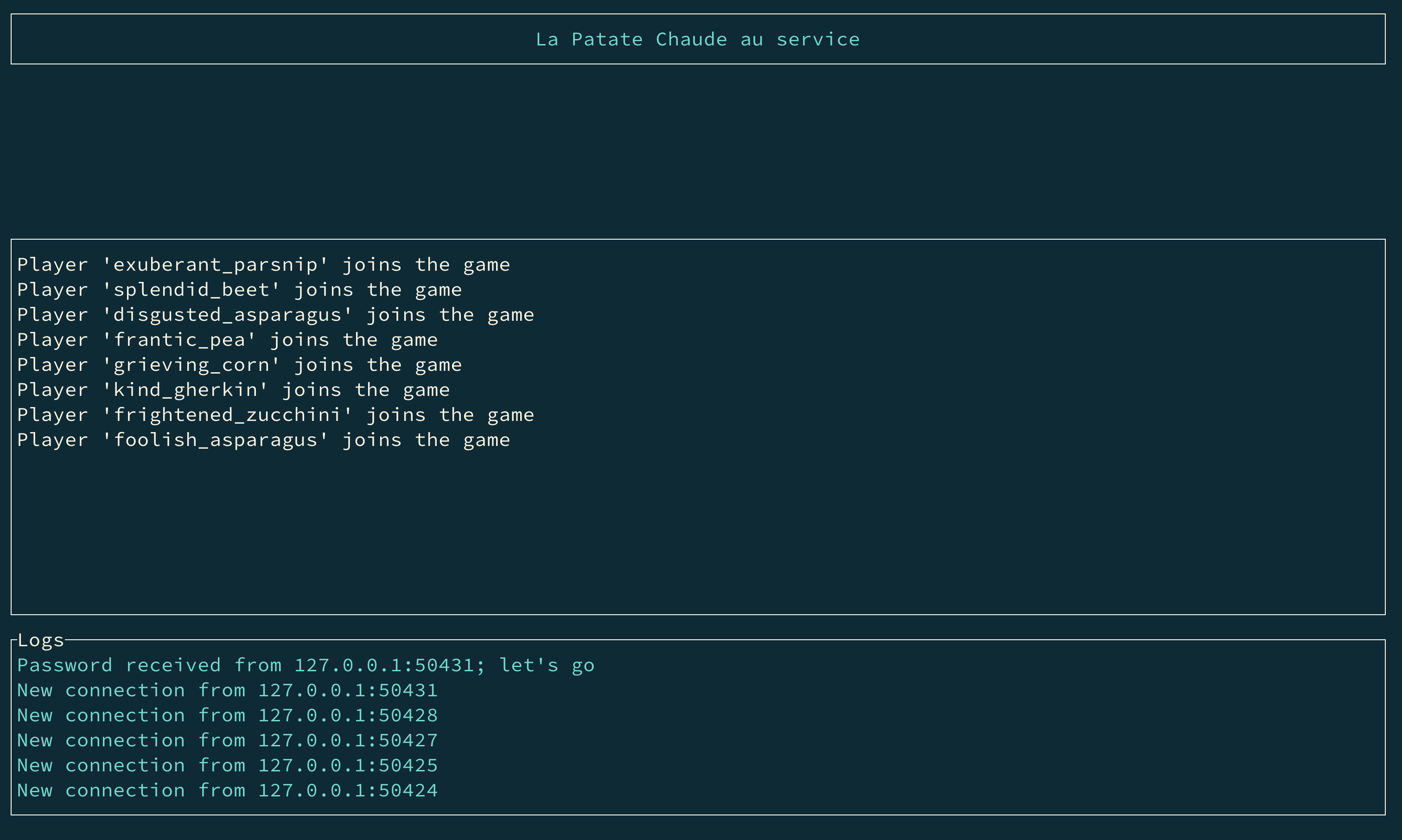Click the connection log from 127.0.0.1:50428

(x=227, y=715)
